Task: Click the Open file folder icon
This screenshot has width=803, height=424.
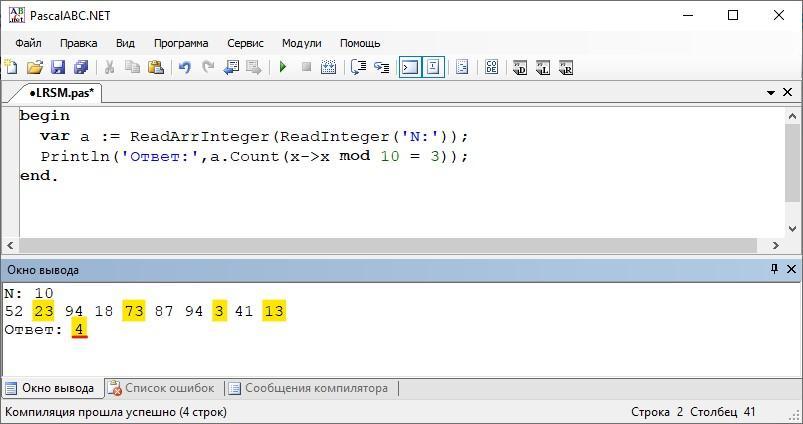Action: coord(35,68)
